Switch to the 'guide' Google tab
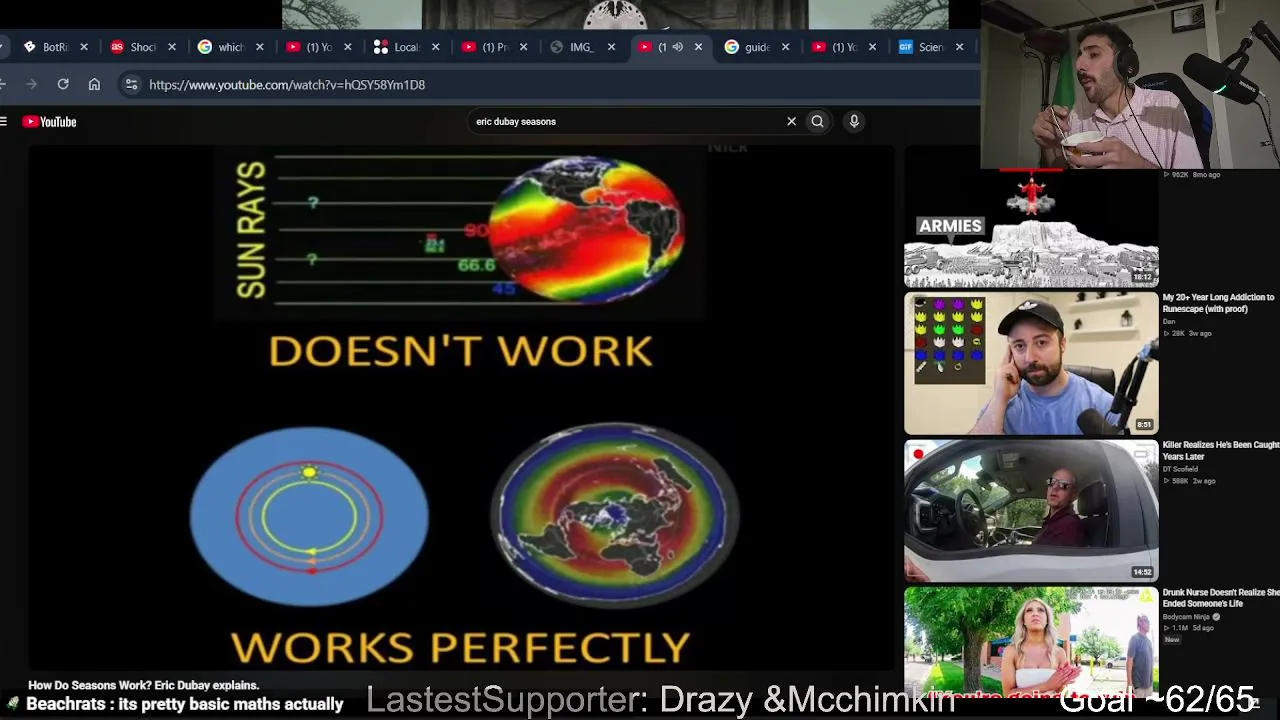Screen dimensions: 1280x720 755,47
